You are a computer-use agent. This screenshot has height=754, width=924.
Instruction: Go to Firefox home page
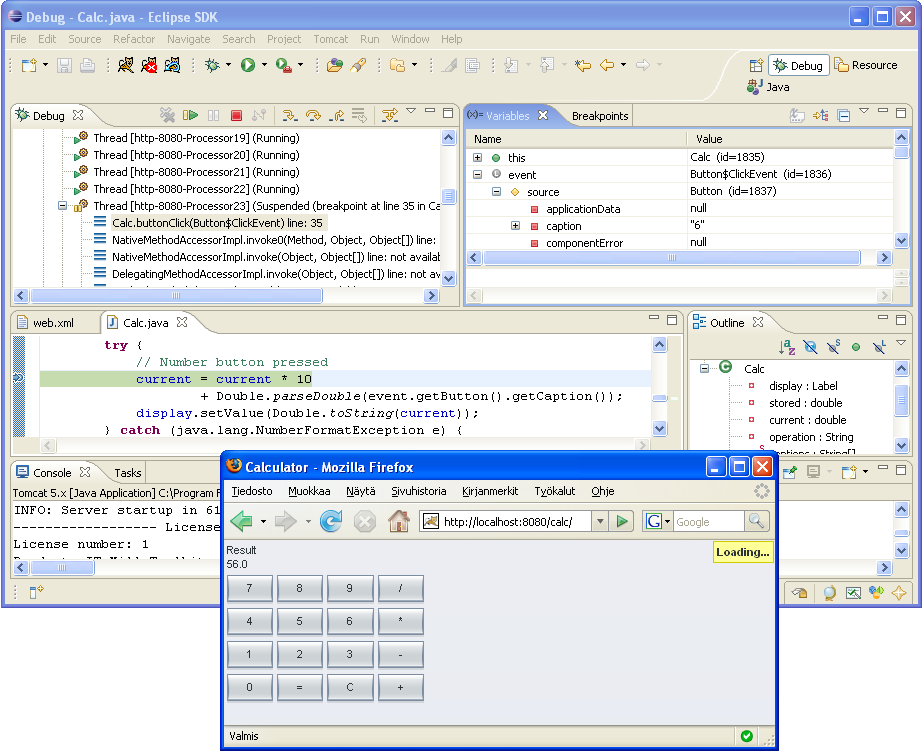point(398,521)
